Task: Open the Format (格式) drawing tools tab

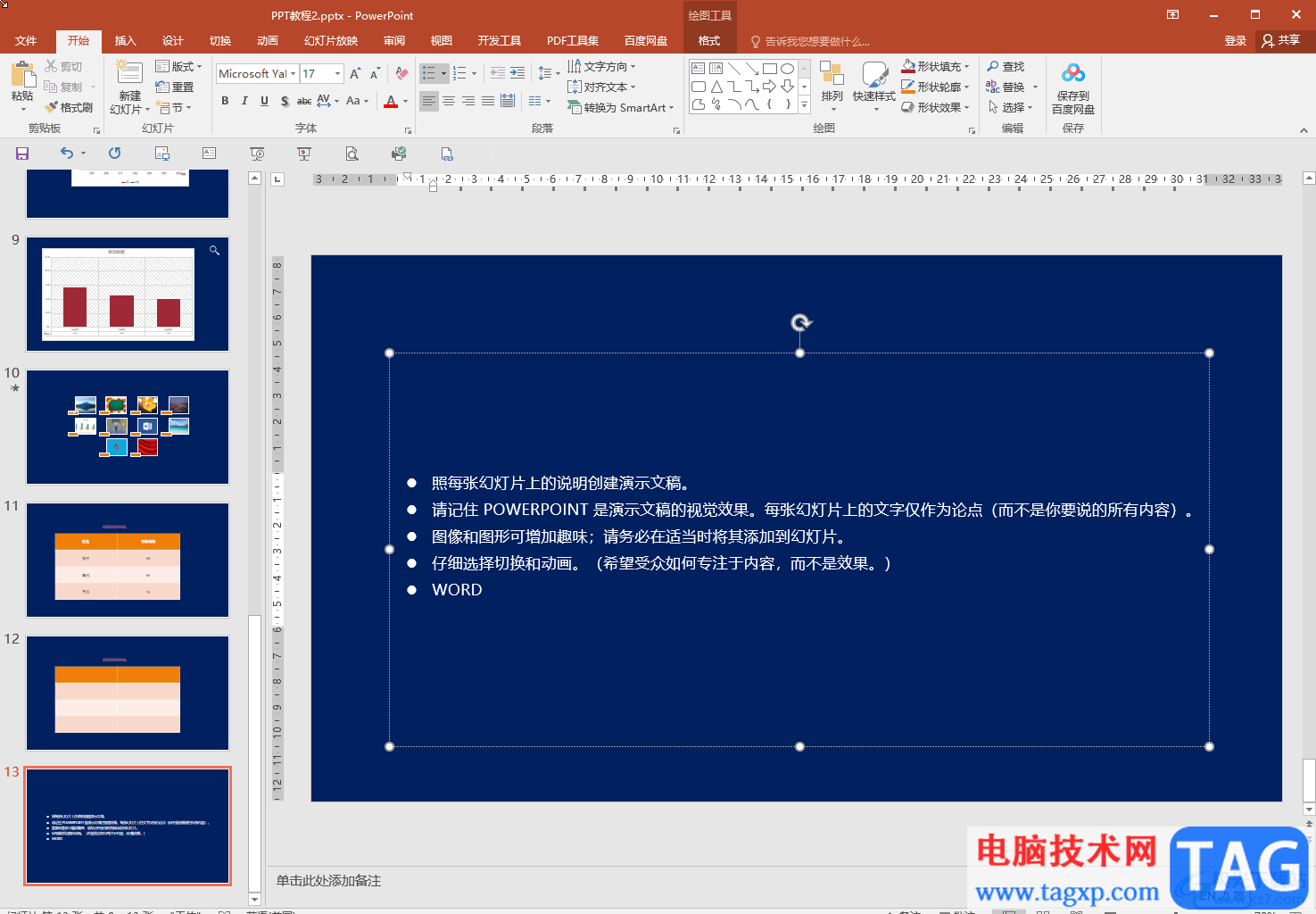Action: [709, 40]
